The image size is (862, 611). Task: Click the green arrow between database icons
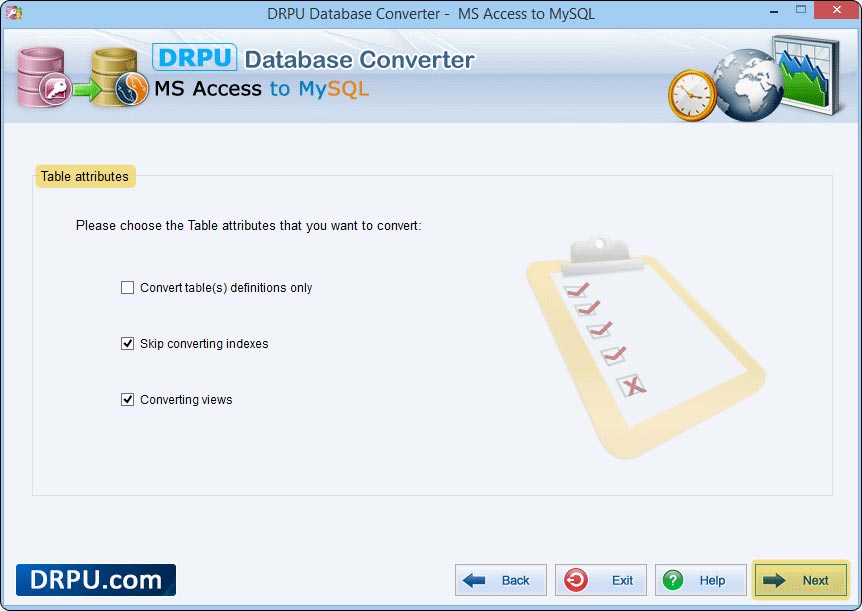[87, 89]
